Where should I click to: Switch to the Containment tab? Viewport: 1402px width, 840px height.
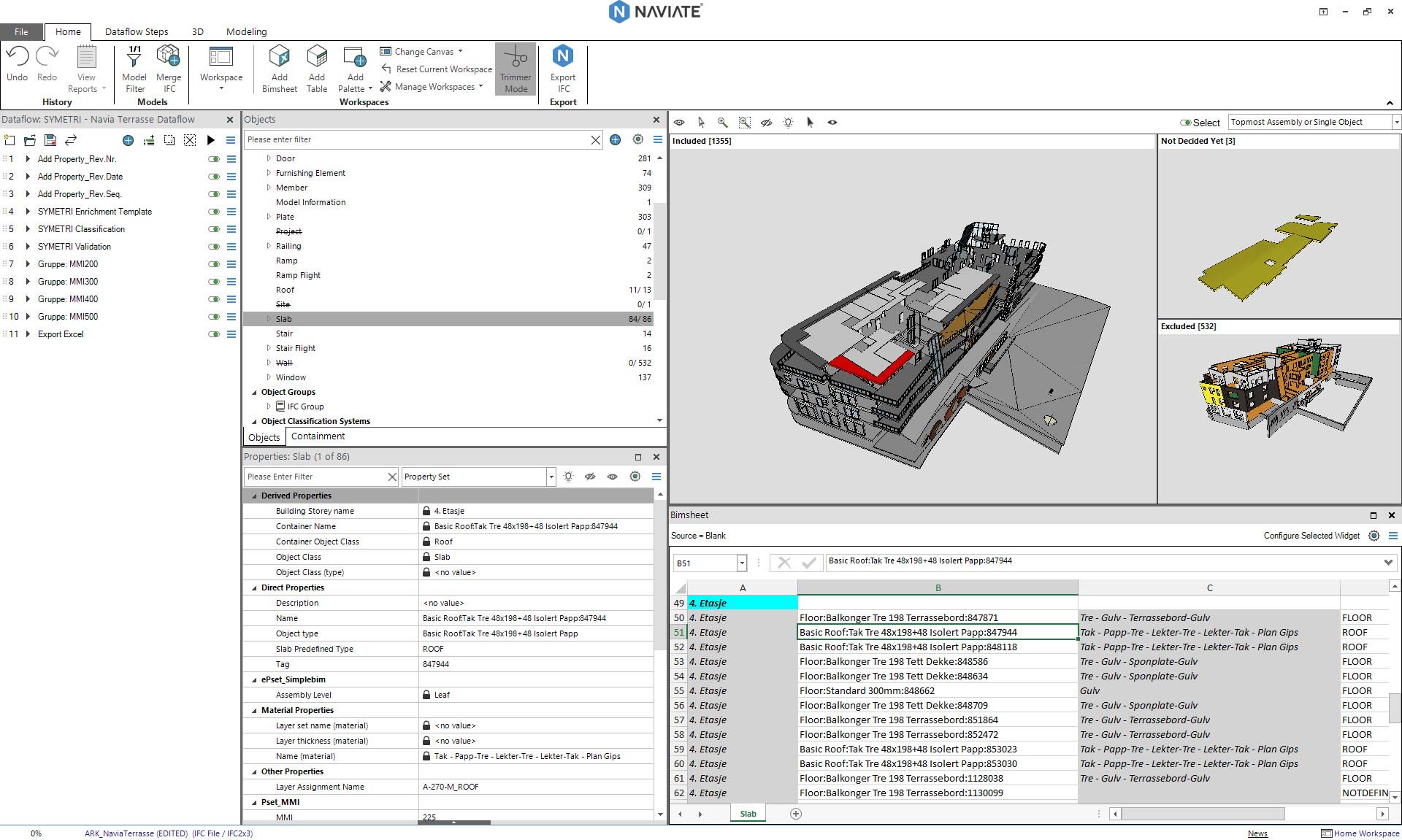(x=318, y=436)
